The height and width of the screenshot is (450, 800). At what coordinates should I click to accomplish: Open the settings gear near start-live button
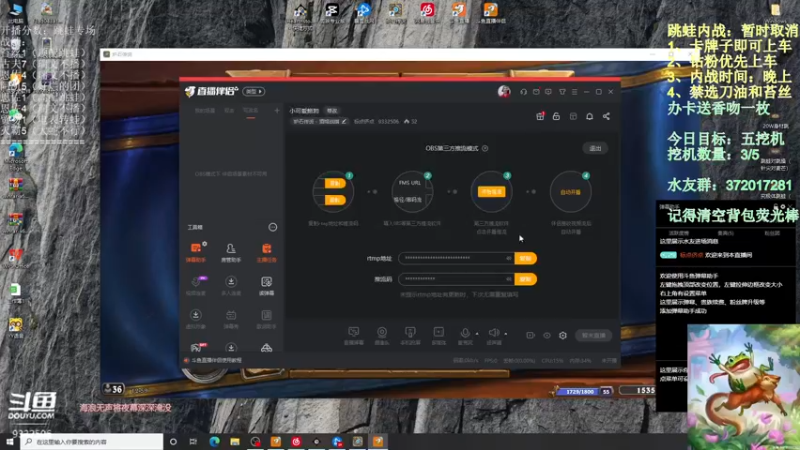pos(563,335)
